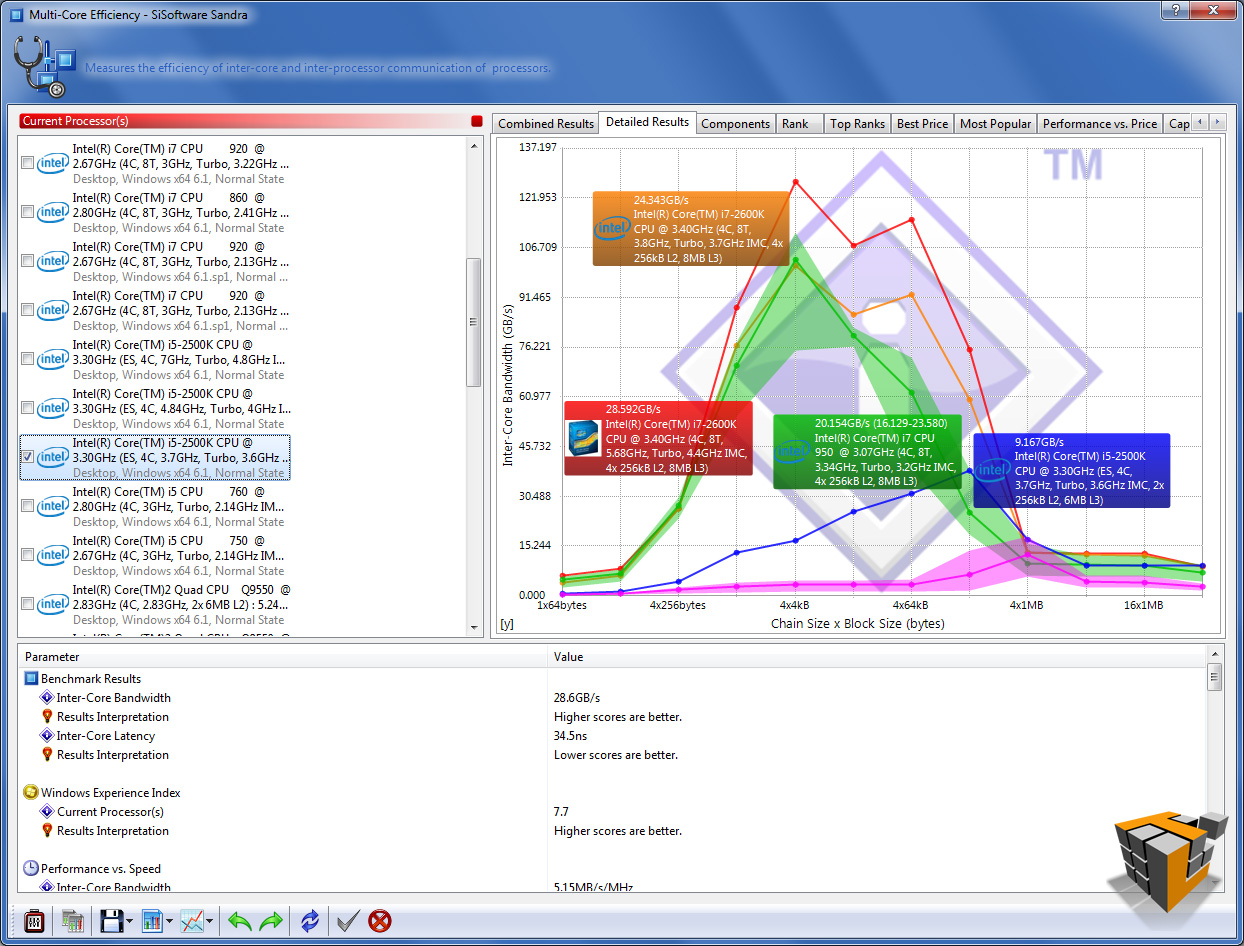
Task: Cancel with the red X circle icon
Action: point(380,920)
